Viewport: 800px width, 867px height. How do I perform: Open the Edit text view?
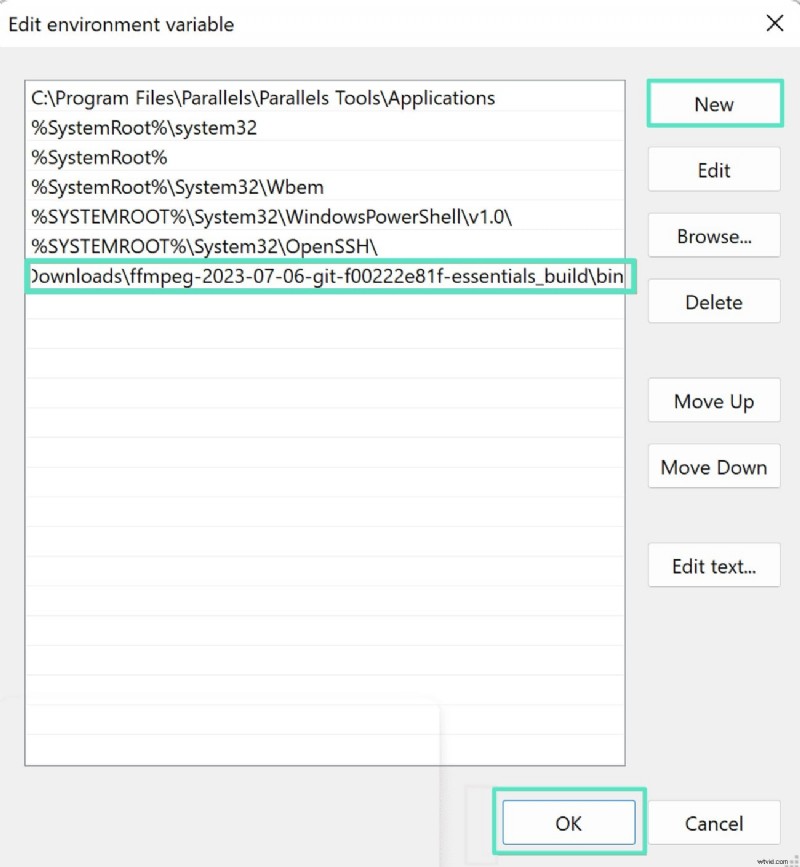coord(714,566)
